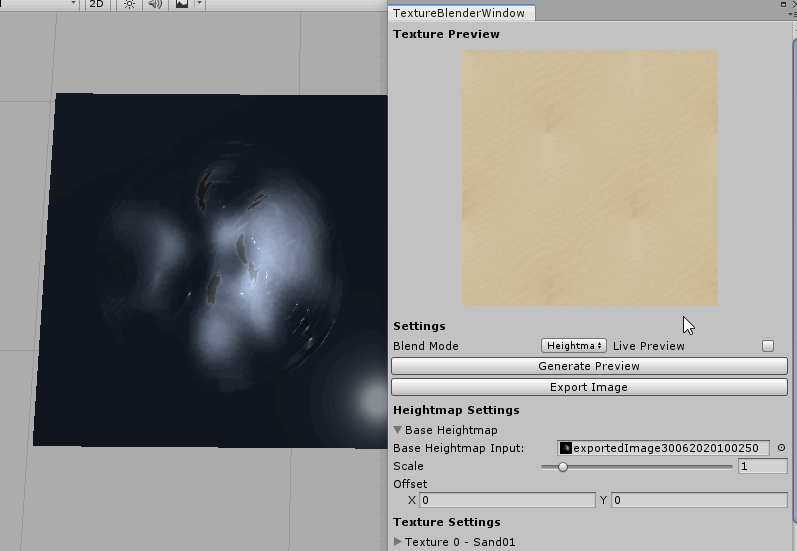Viewport: 797px width, 551px height.
Task: Toggle scene audio speaker icon
Action: pos(155,4)
